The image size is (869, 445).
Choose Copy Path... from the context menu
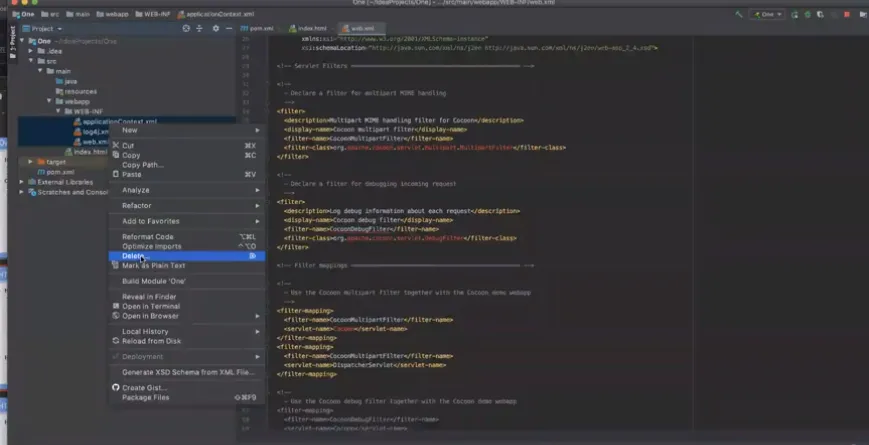186,165
